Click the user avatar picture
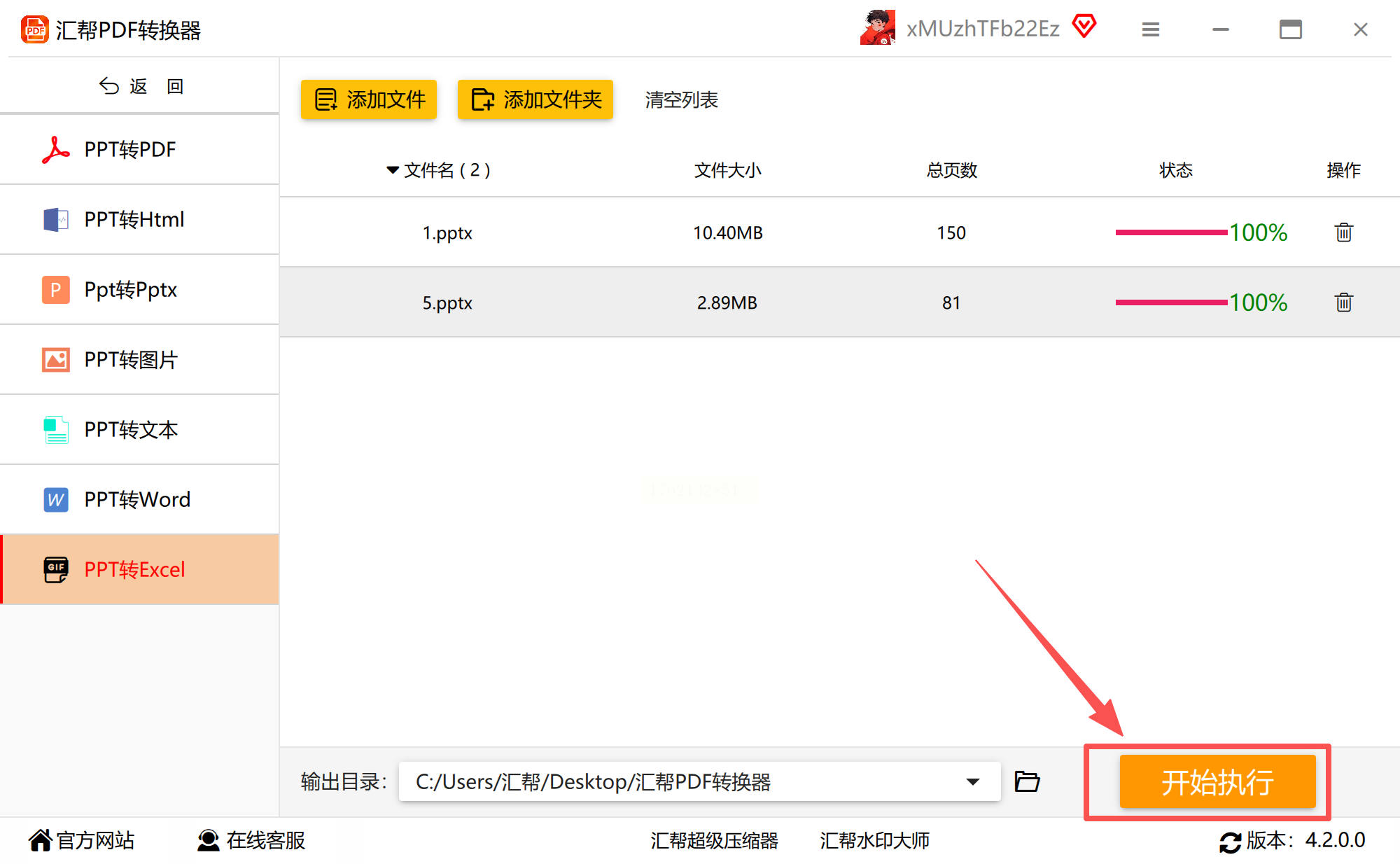Screen dimensions: 1400x864 click(x=878, y=28)
